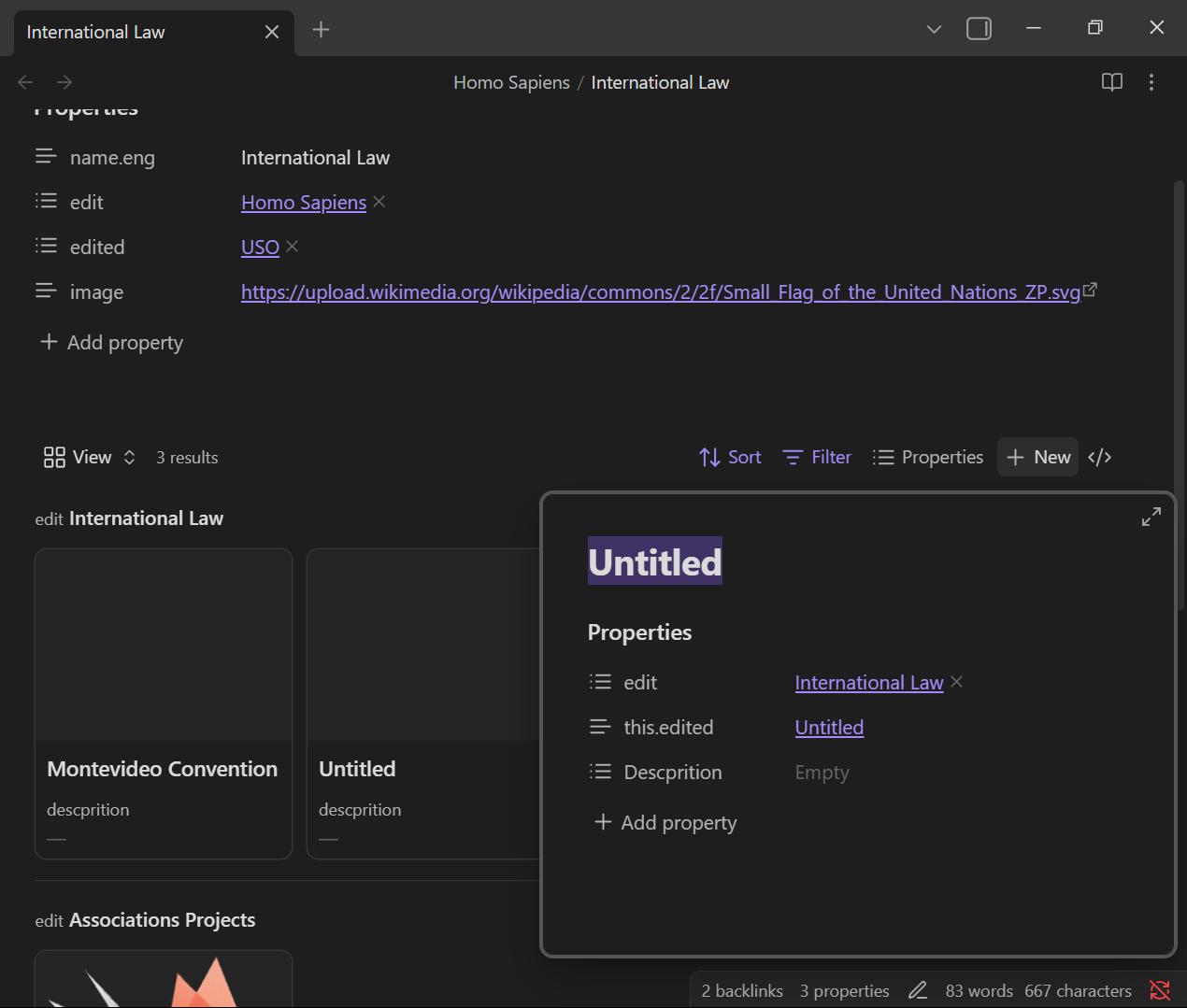
Task: Click the New button to add entry
Action: (1037, 457)
